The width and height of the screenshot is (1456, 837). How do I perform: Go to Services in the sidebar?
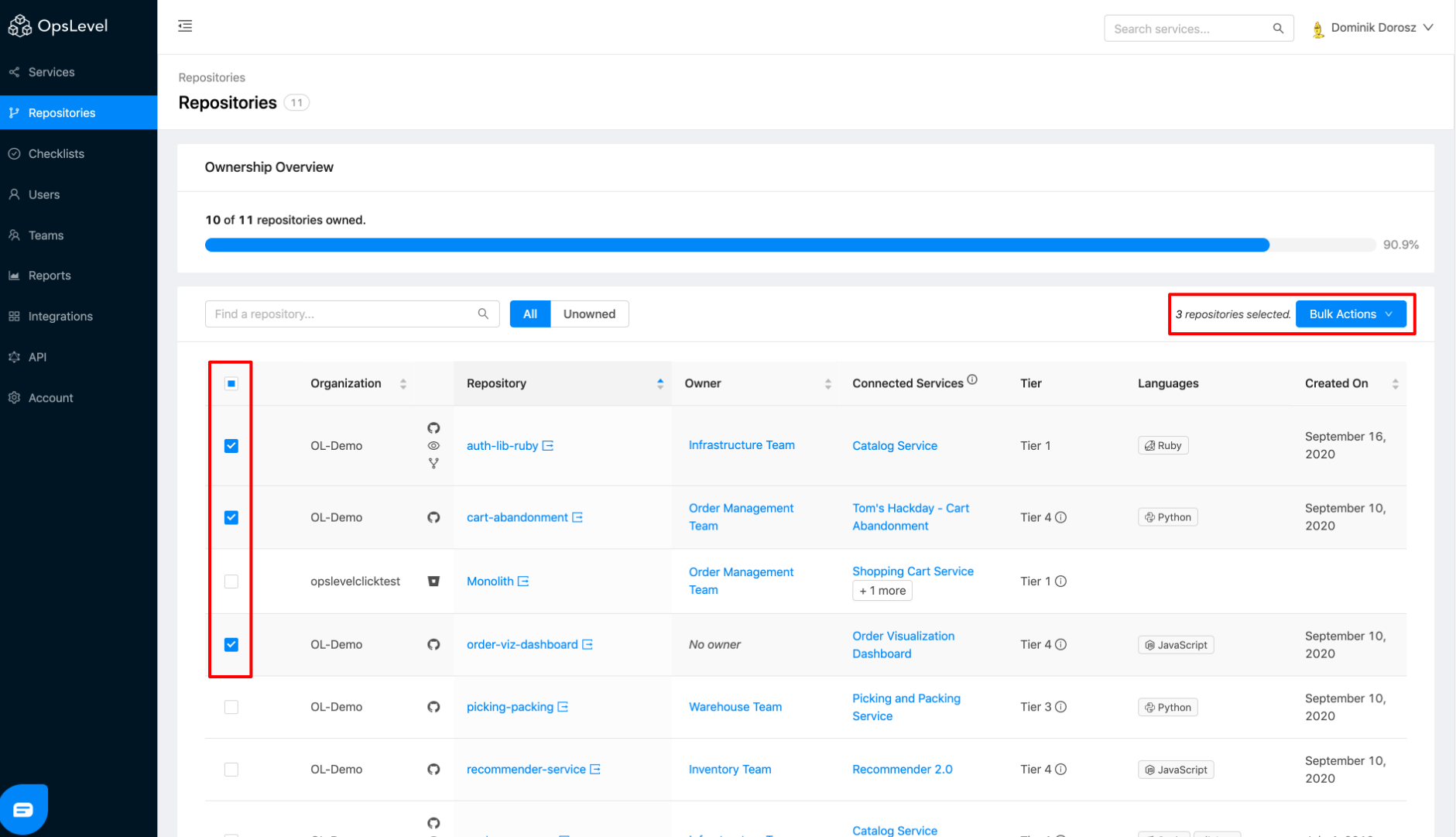78,72
